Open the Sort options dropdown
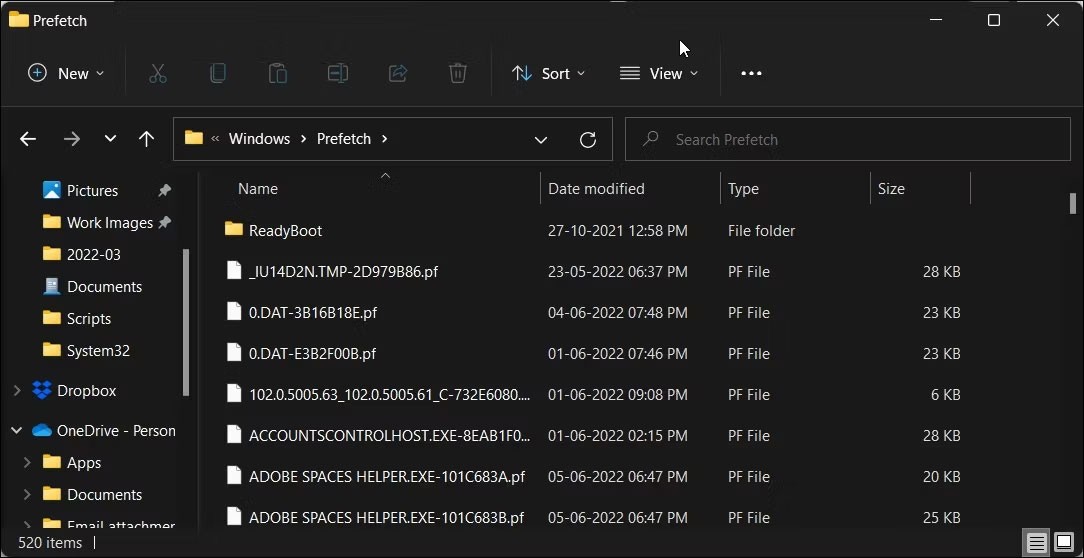Image resolution: width=1084 pixels, height=558 pixels. click(x=548, y=73)
